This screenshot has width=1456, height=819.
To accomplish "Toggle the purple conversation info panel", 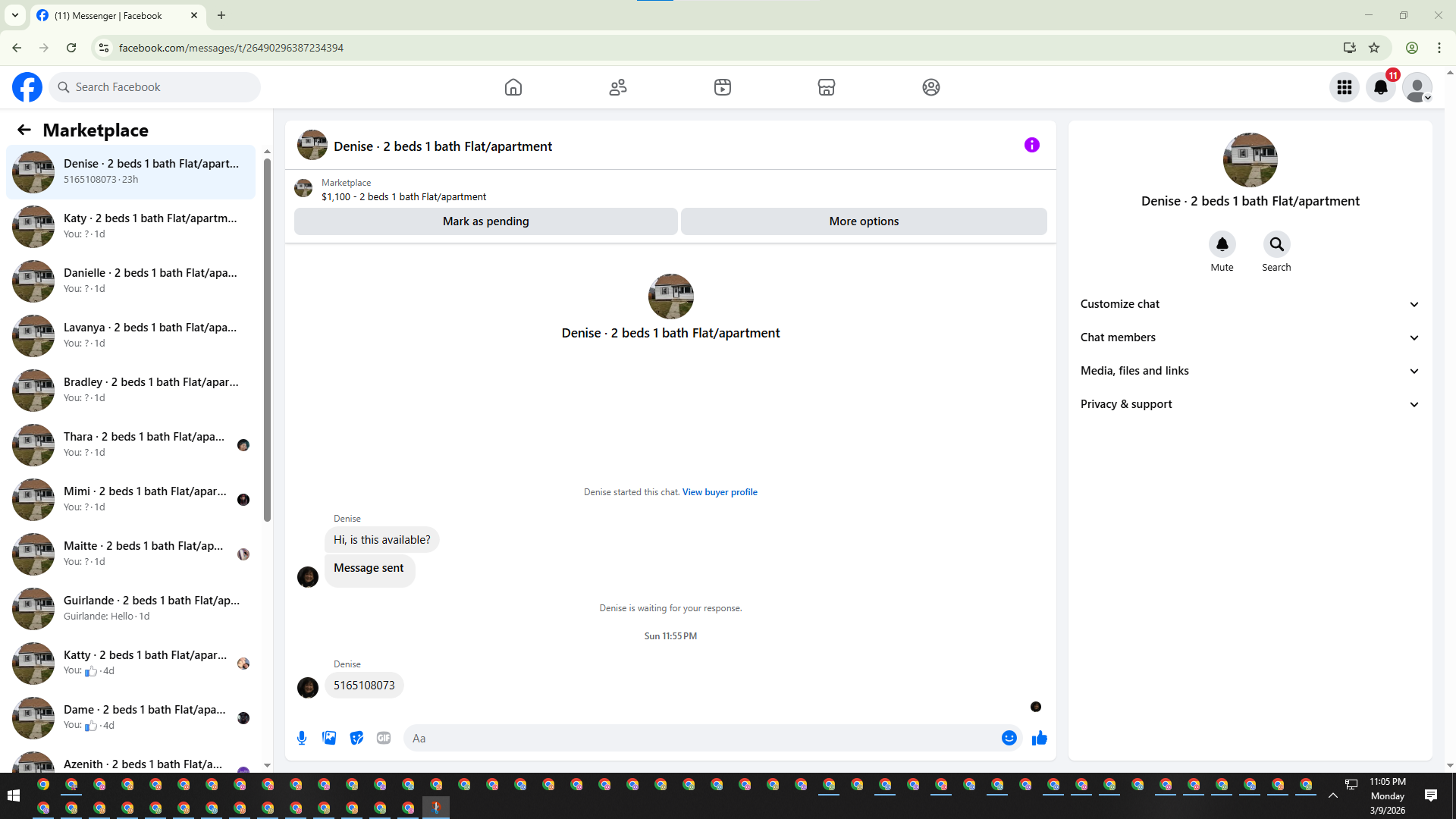I will click(1031, 145).
